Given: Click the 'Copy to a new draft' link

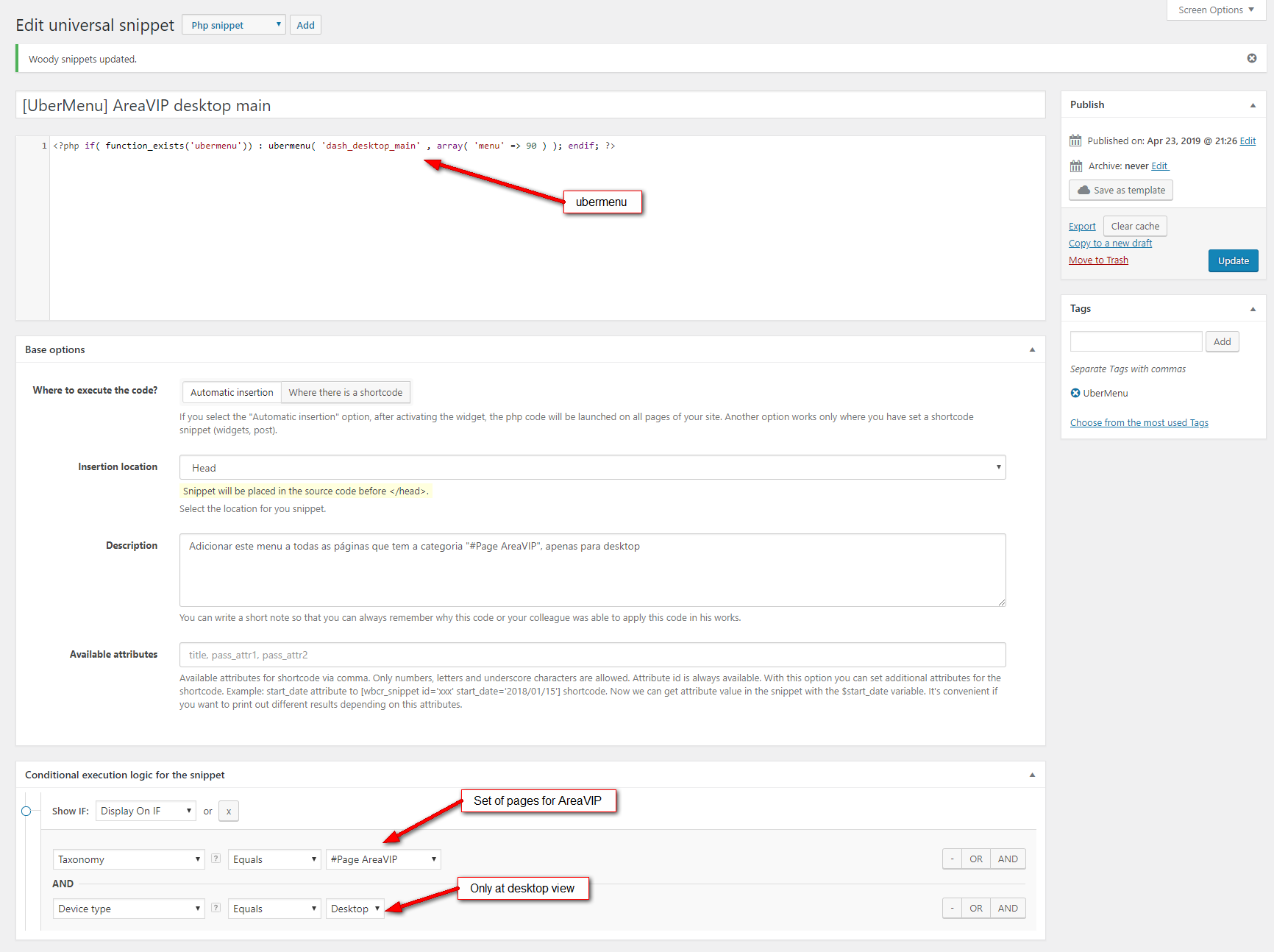Looking at the screenshot, I should (x=1110, y=244).
